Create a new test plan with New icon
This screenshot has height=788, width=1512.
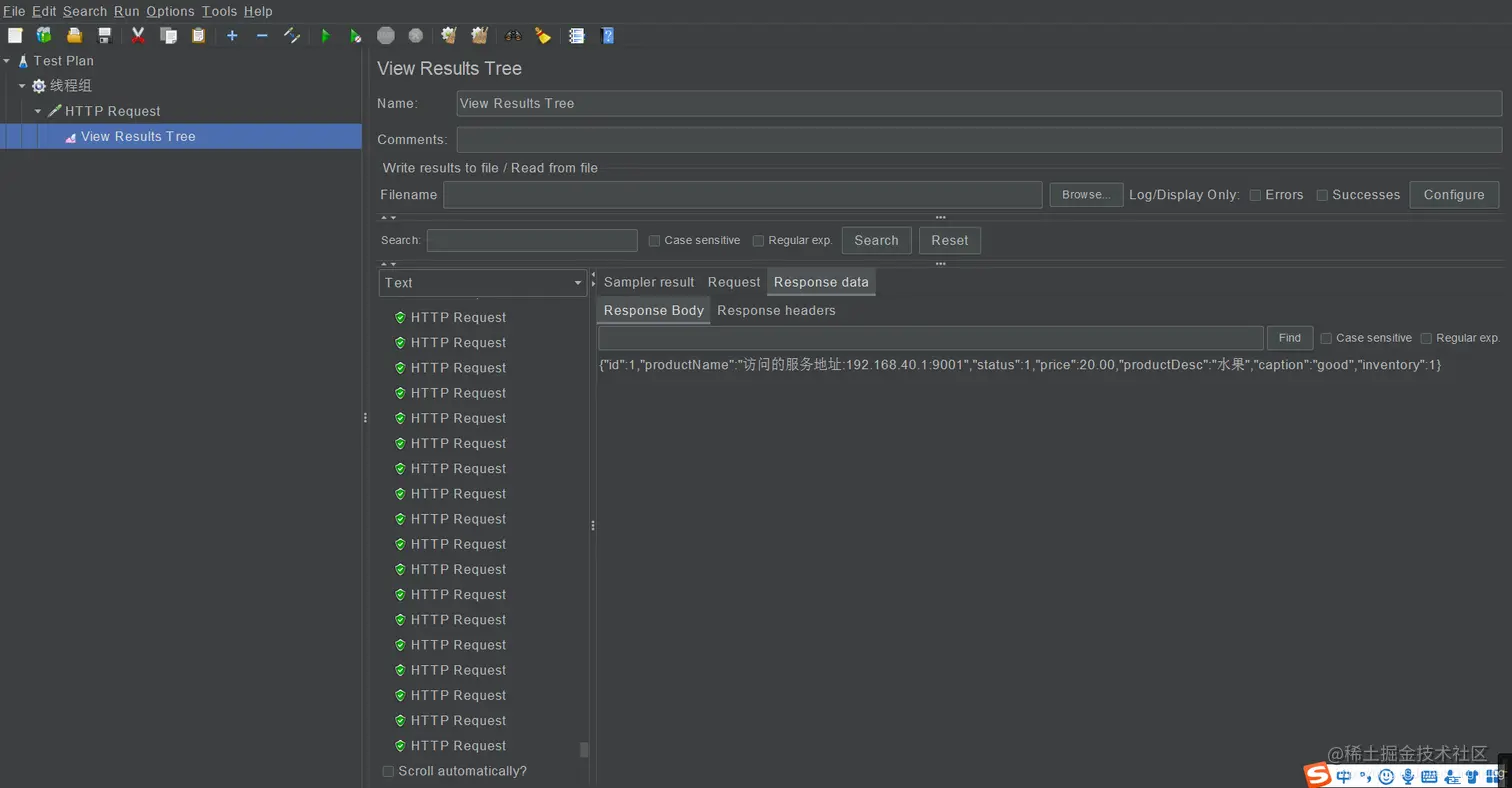click(x=15, y=36)
